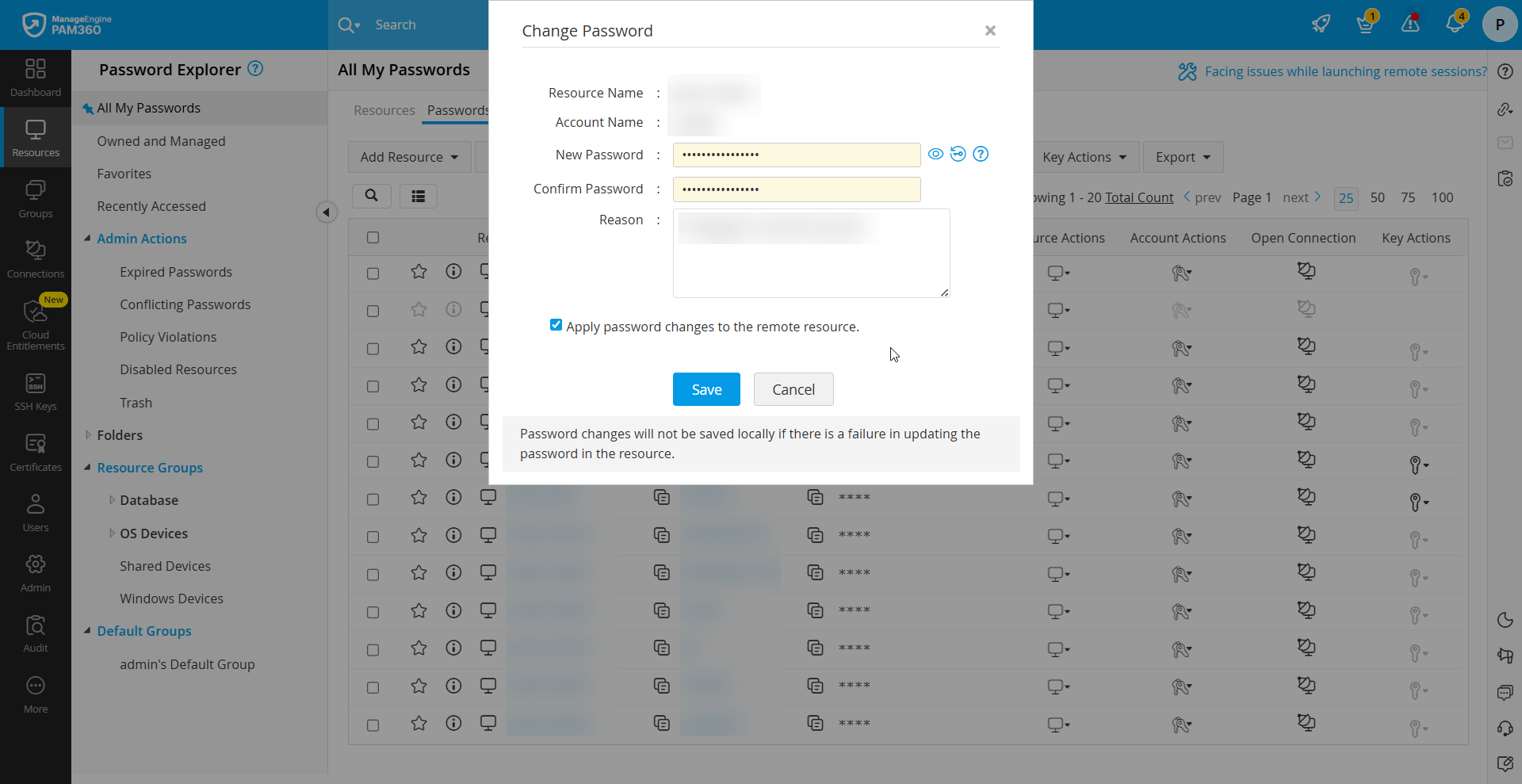Expand the Database resource group
1522x784 pixels.
coord(112,500)
